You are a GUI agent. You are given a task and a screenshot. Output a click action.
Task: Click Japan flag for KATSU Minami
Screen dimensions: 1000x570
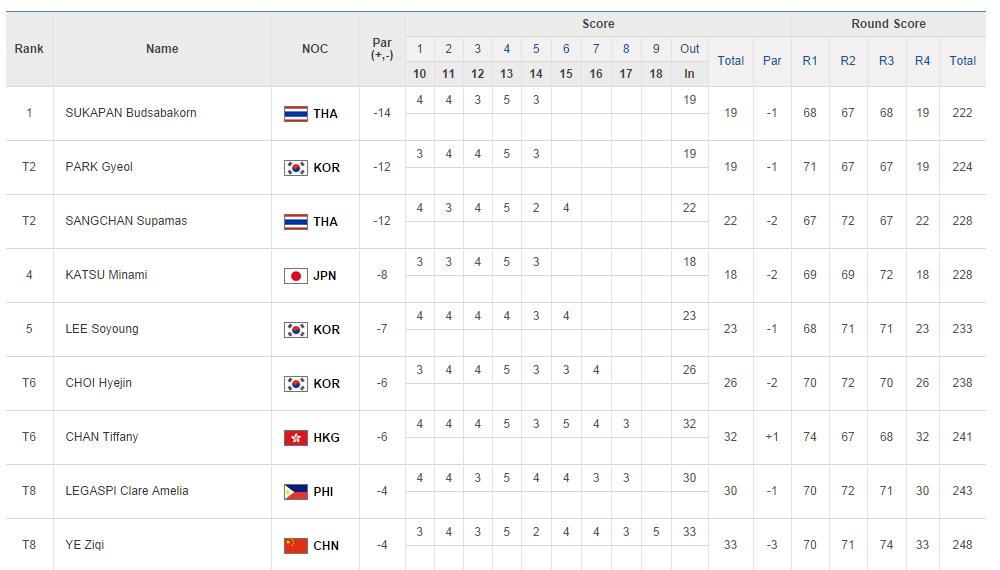click(x=295, y=276)
